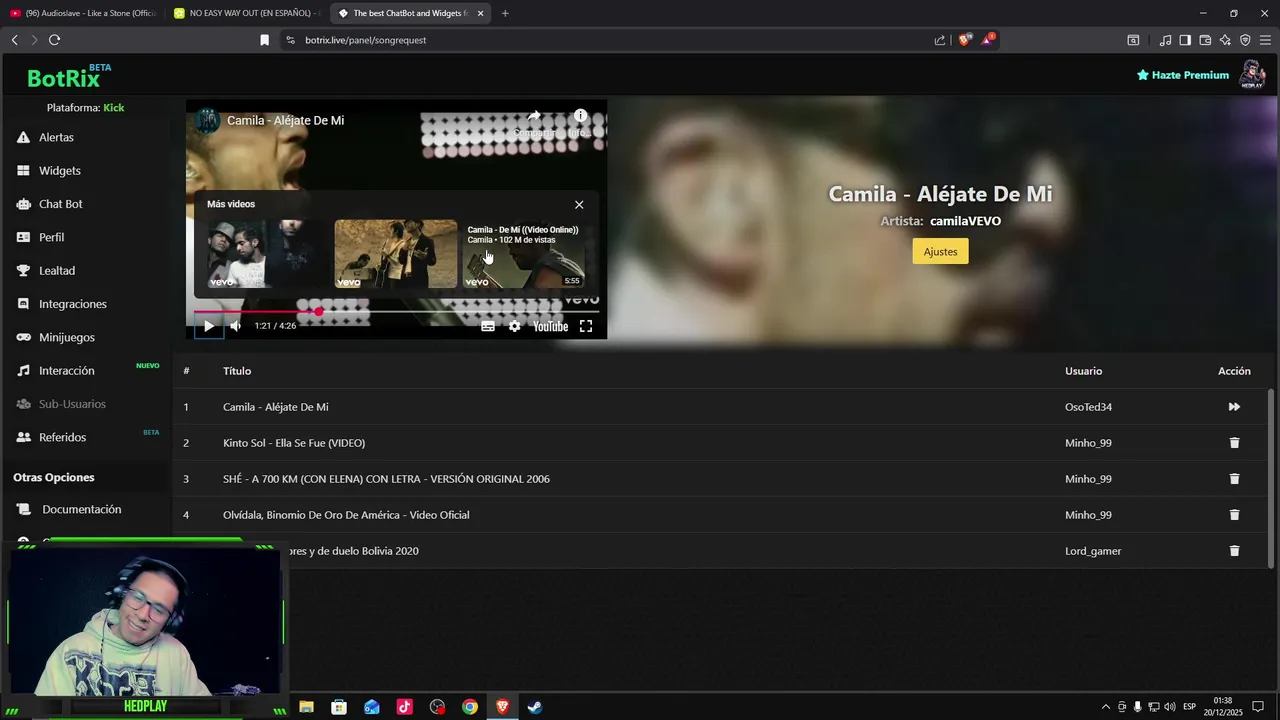1280x720 pixels.
Task: Open browser playlist music icon
Action: [x=1165, y=40]
